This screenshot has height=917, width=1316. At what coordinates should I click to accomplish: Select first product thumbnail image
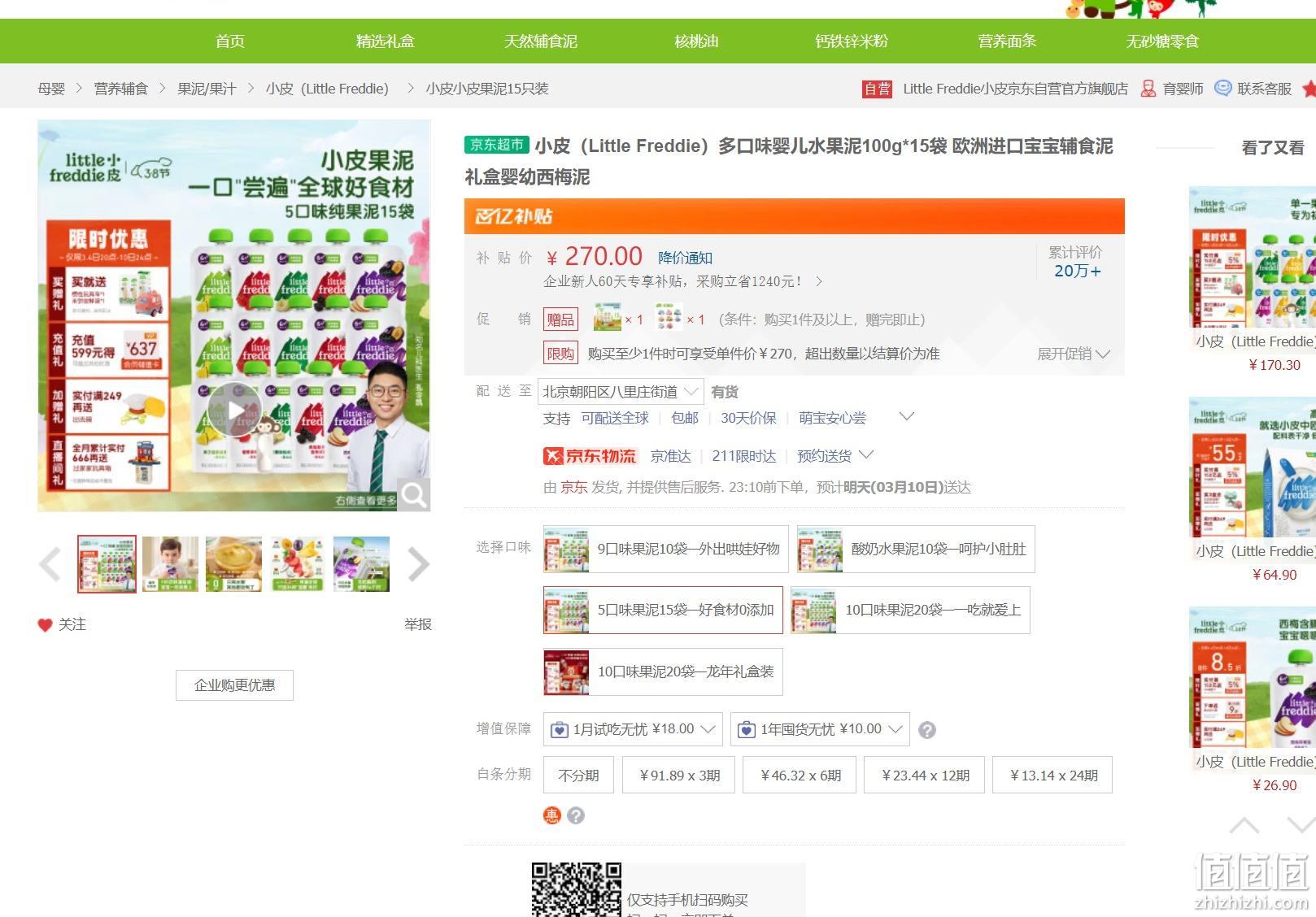click(x=107, y=563)
